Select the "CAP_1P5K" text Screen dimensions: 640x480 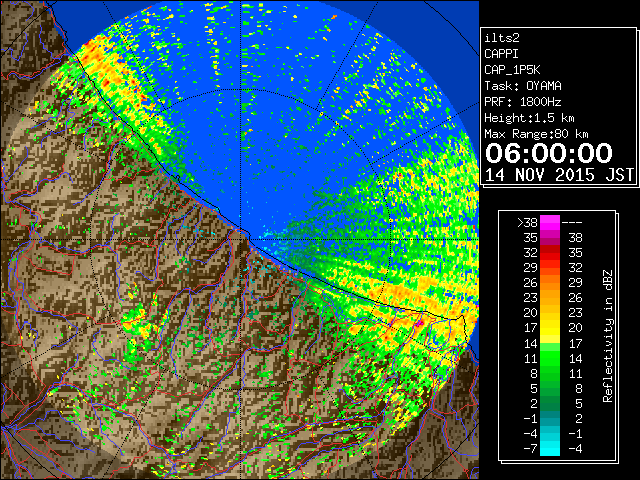point(512,70)
